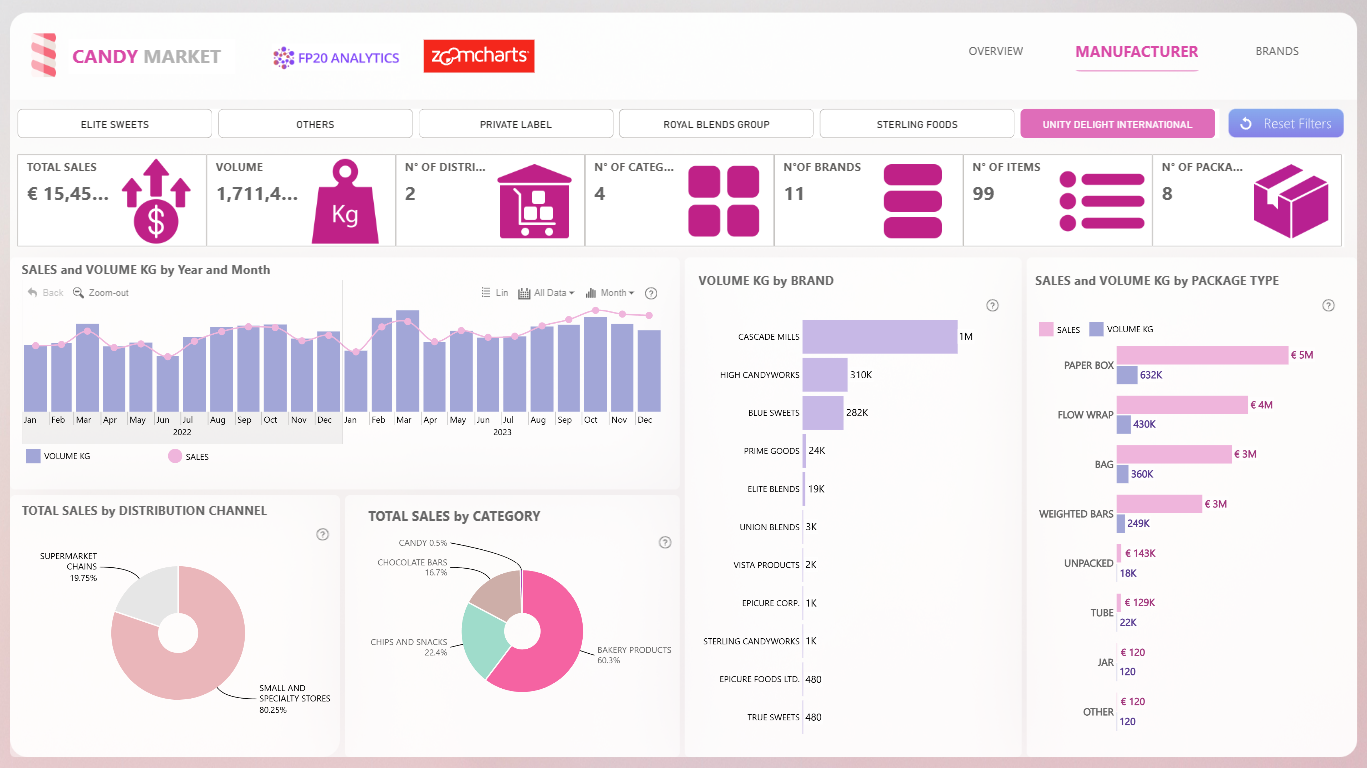Viewport: 1367px width, 768px height.
Task: Filter by Elite Sweets manufacturer
Action: coord(115,124)
